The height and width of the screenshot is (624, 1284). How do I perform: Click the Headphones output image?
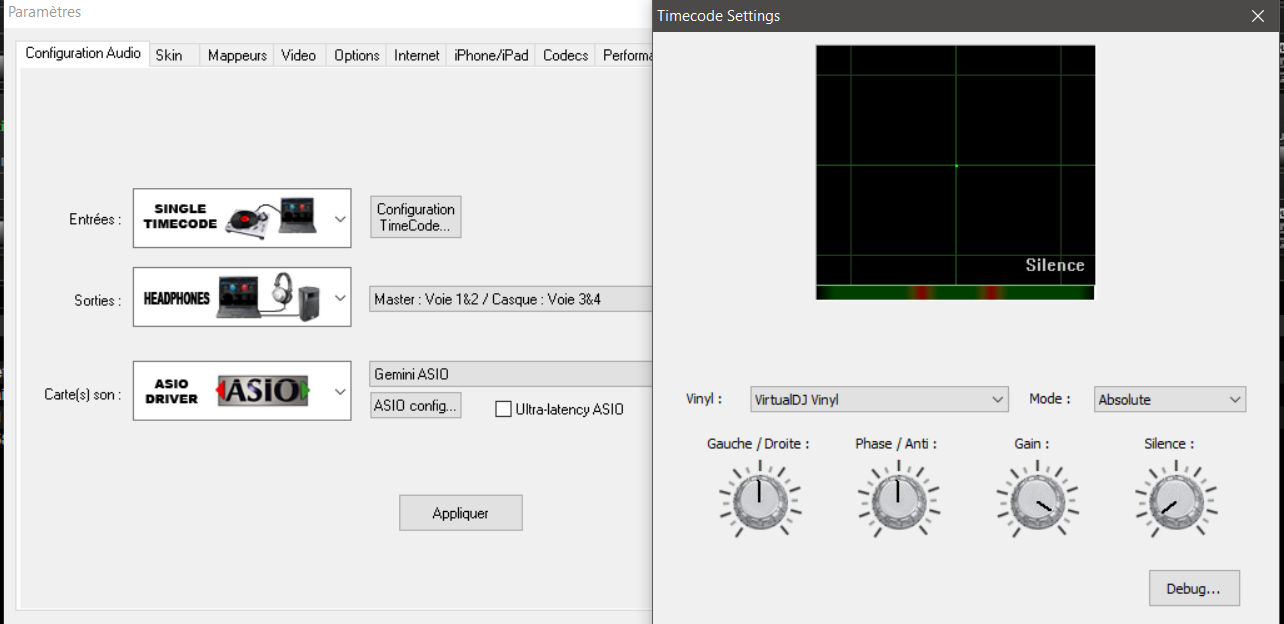tap(232, 297)
